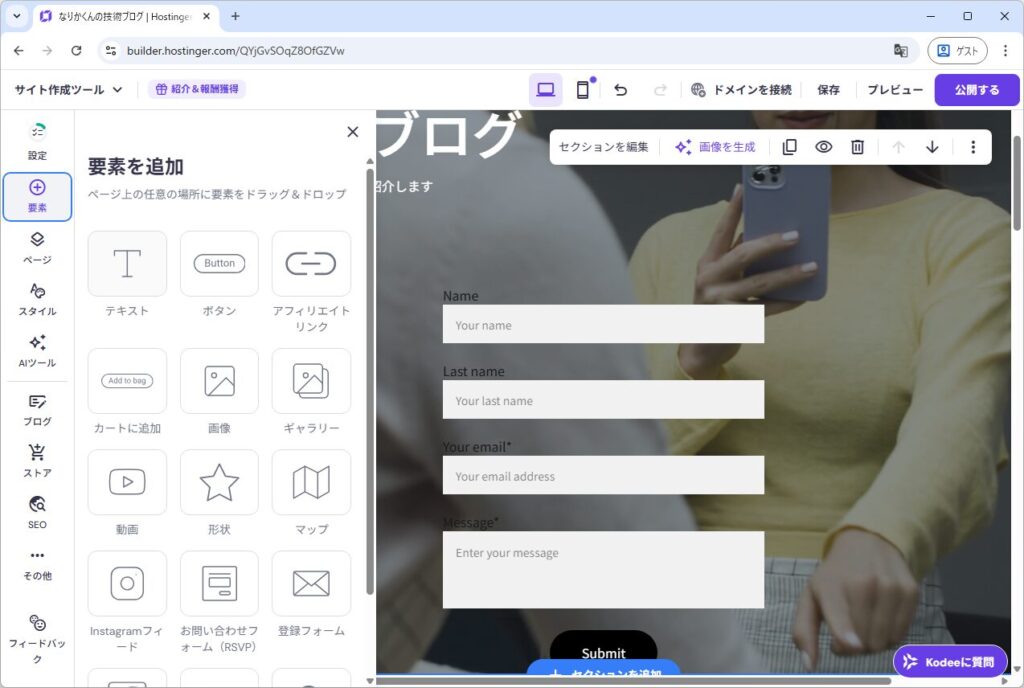Click the Your email input field
This screenshot has width=1024, height=688.
(603, 476)
